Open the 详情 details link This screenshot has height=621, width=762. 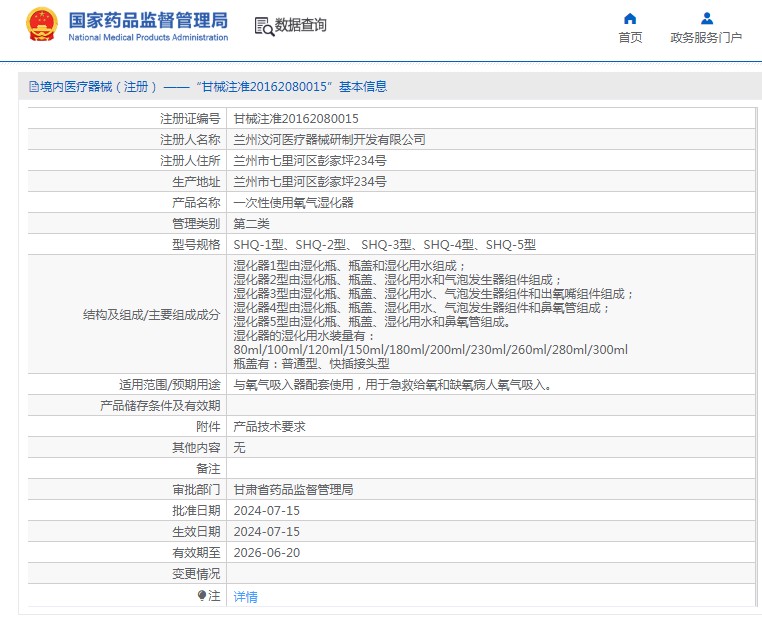(x=245, y=596)
